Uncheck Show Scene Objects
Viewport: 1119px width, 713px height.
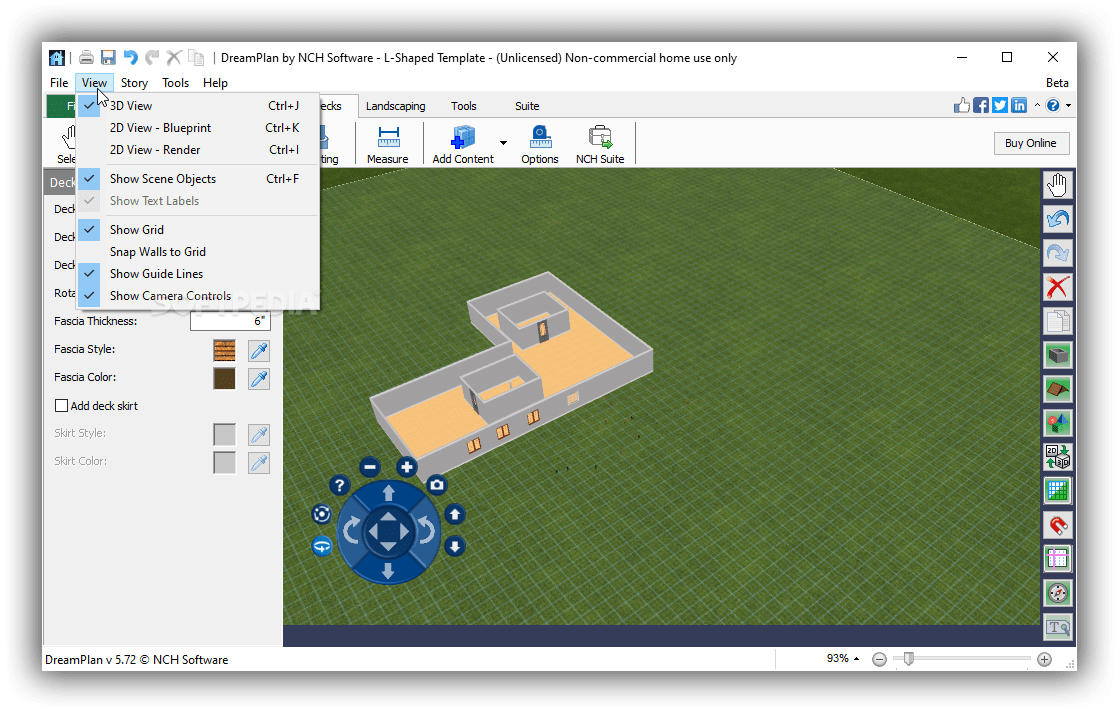pyautogui.click(x=198, y=178)
